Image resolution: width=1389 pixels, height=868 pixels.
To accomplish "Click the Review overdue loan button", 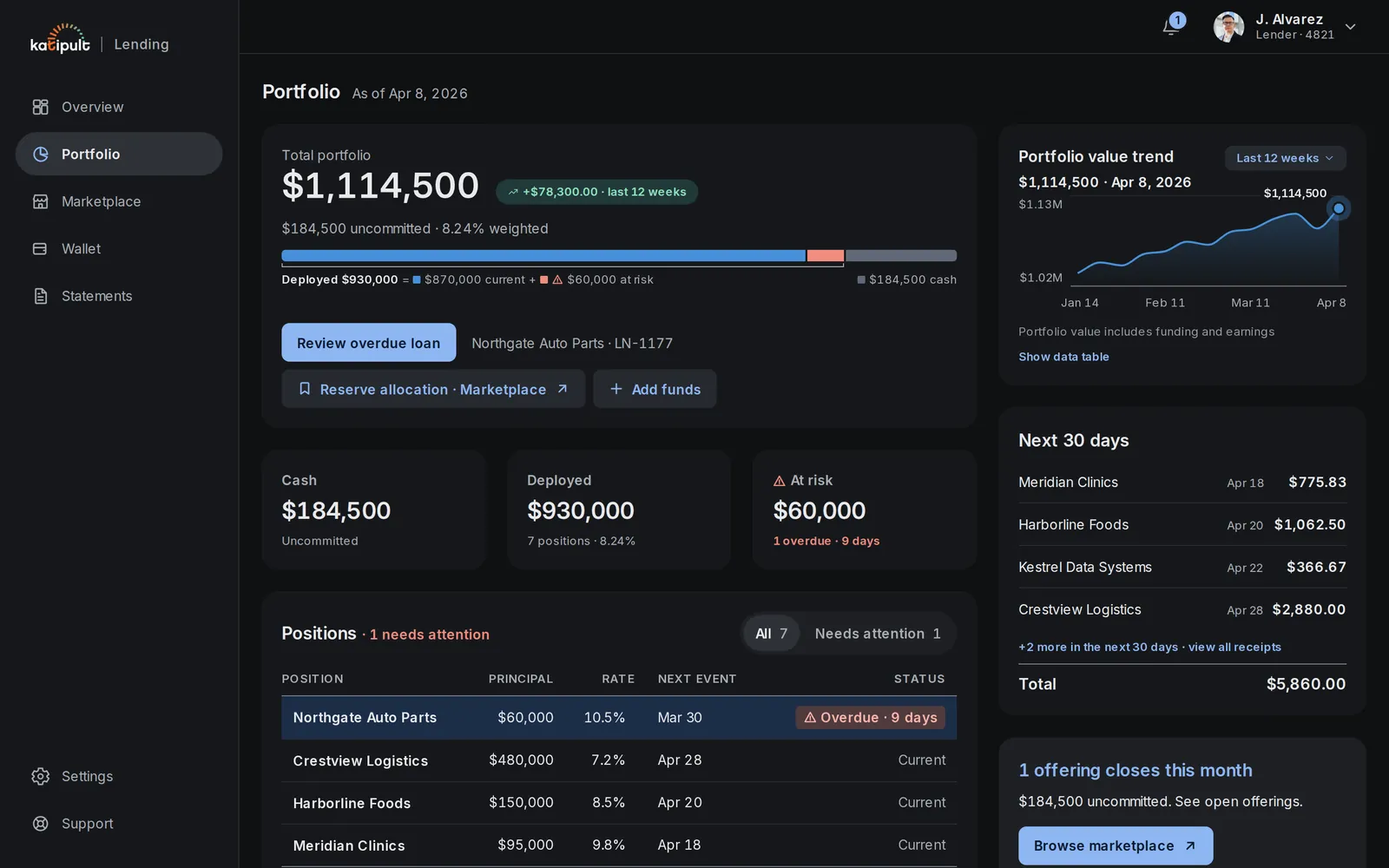I will point(368,343).
